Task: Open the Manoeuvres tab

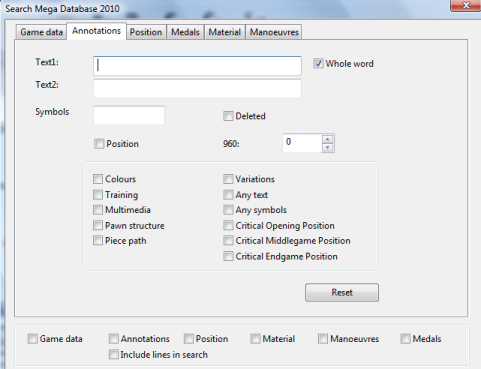Action: pyautogui.click(x=274, y=32)
